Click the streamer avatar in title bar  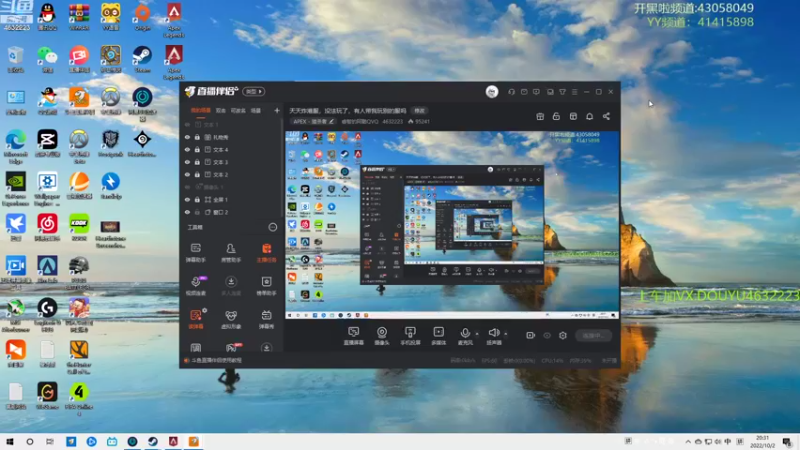point(492,92)
